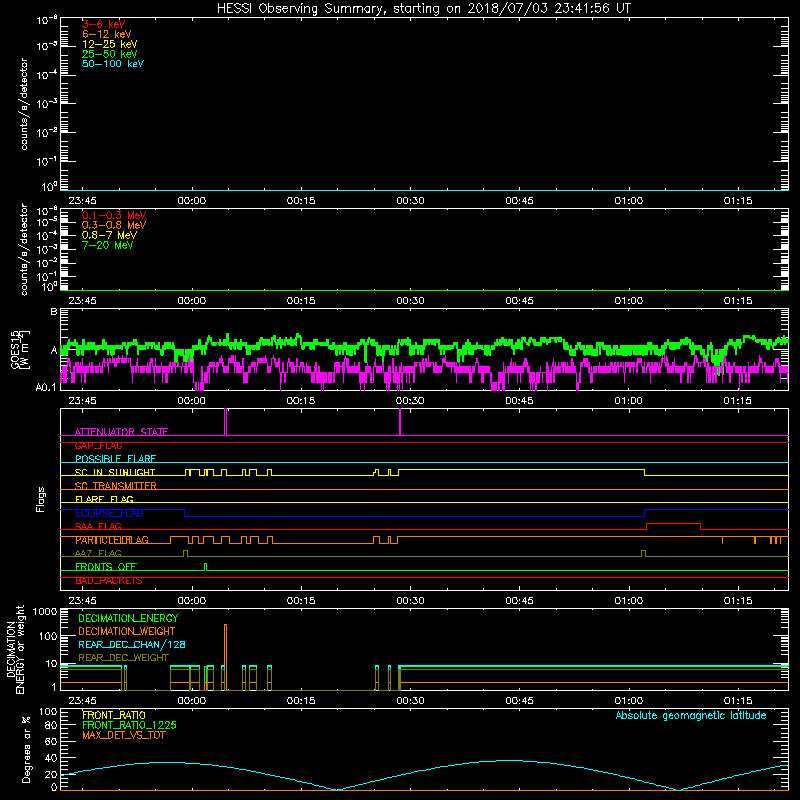800x800 pixels.
Task: Click the BAD_PACKETS flag label
Action: pos(109,581)
